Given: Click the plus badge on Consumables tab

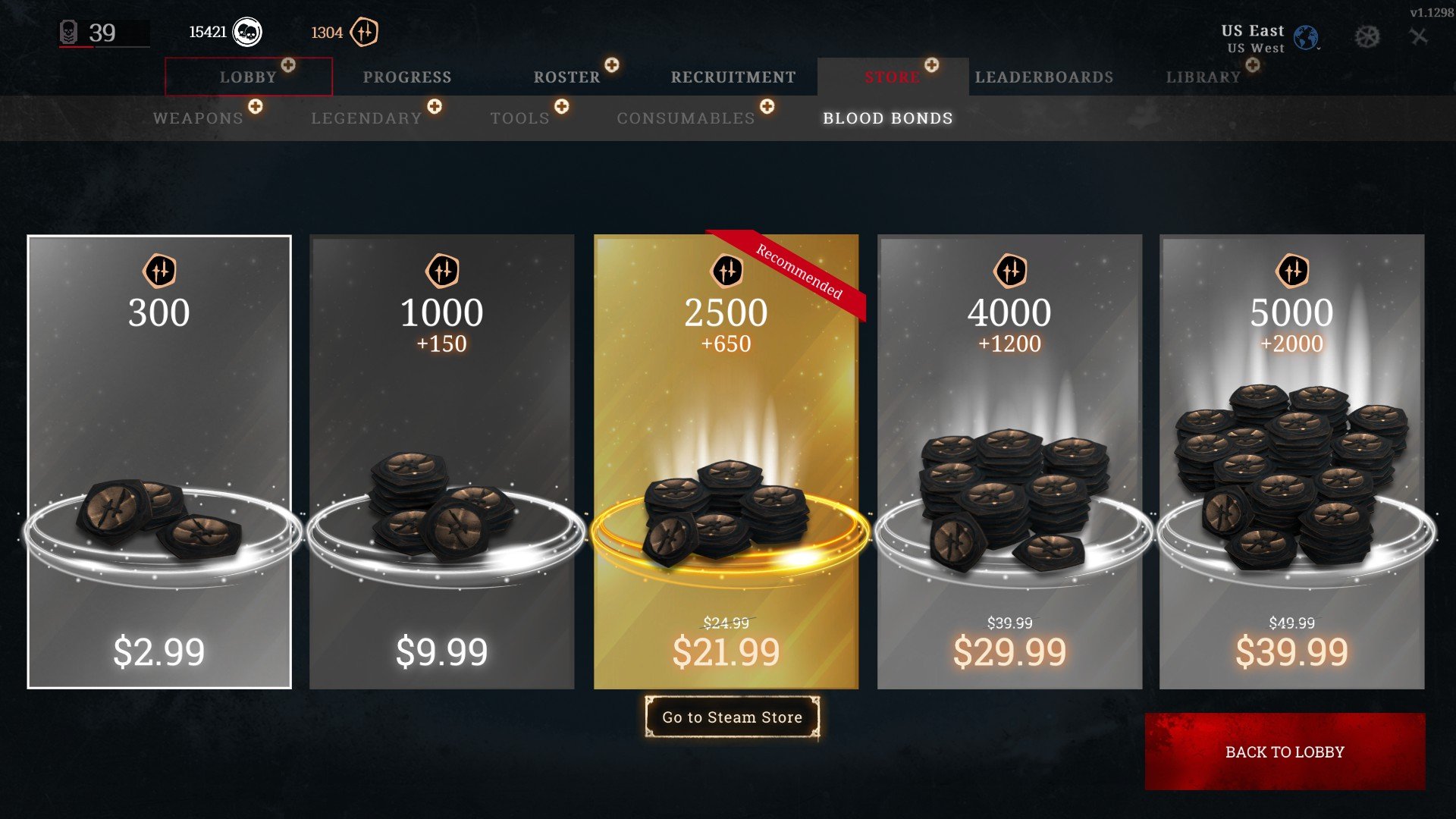Looking at the screenshot, I should point(767,107).
